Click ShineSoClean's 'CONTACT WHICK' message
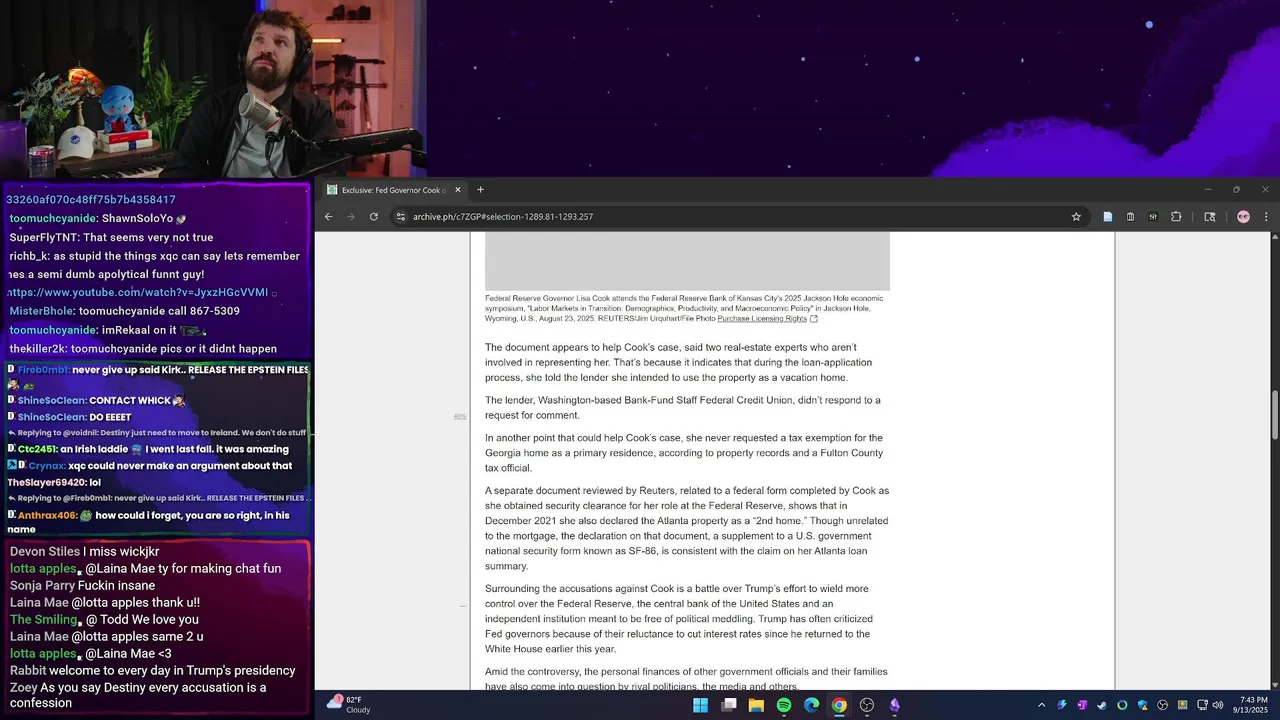 pos(96,401)
